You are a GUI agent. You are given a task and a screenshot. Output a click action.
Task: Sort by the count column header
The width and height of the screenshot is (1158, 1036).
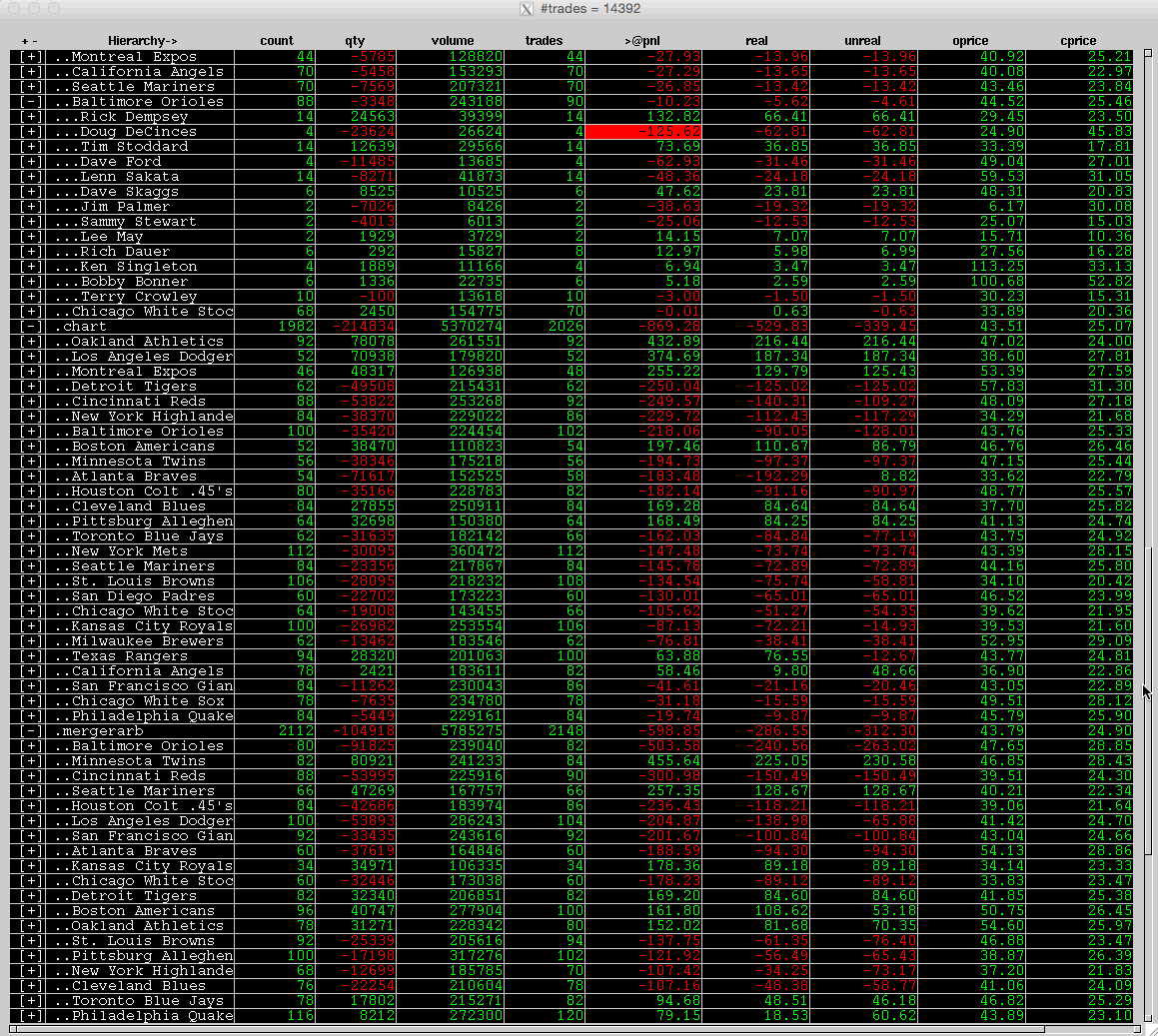276,41
